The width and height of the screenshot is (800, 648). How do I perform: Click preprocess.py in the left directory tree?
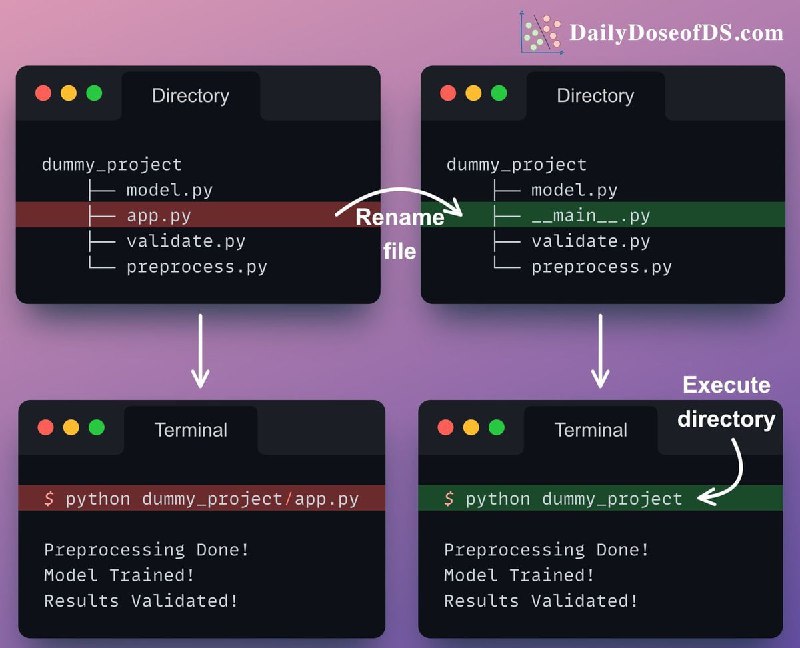point(197,267)
